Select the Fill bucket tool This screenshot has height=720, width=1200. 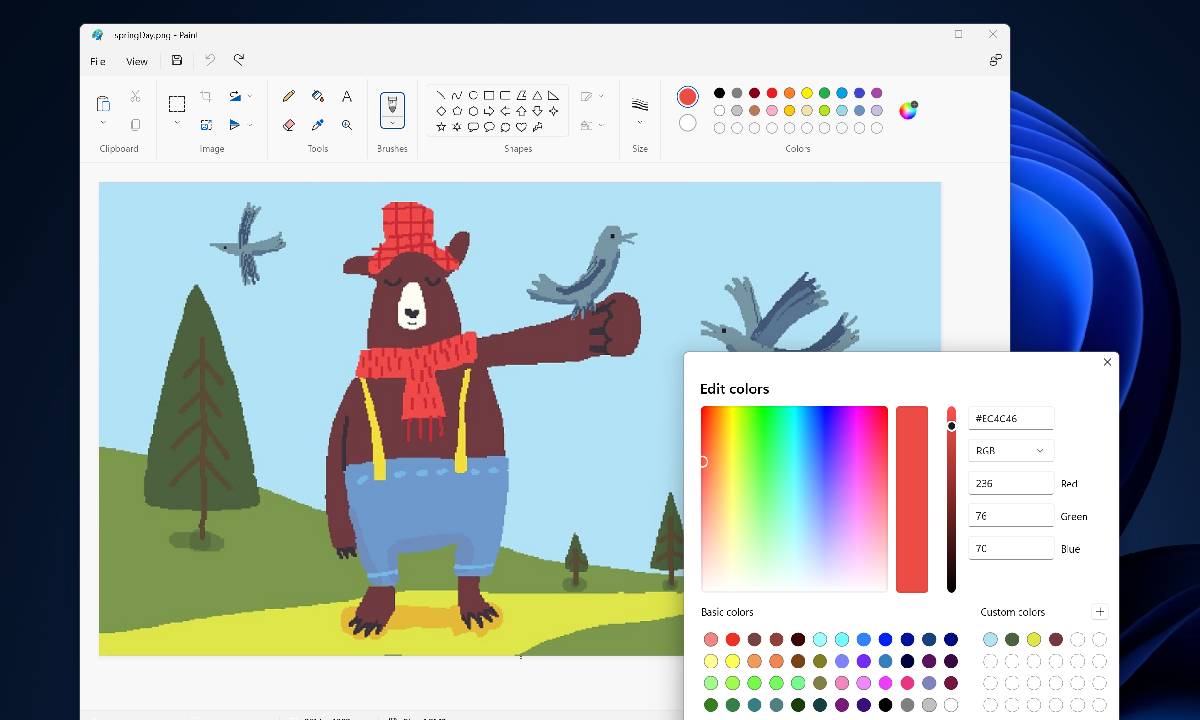pos(318,96)
